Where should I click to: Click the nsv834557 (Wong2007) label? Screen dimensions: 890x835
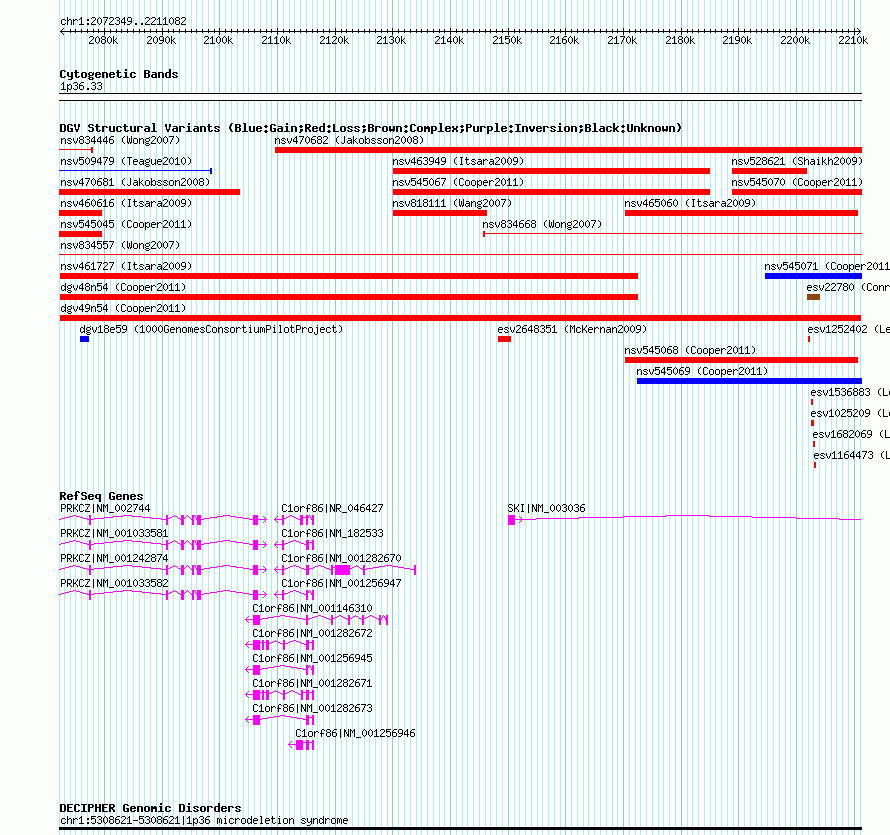coord(120,245)
